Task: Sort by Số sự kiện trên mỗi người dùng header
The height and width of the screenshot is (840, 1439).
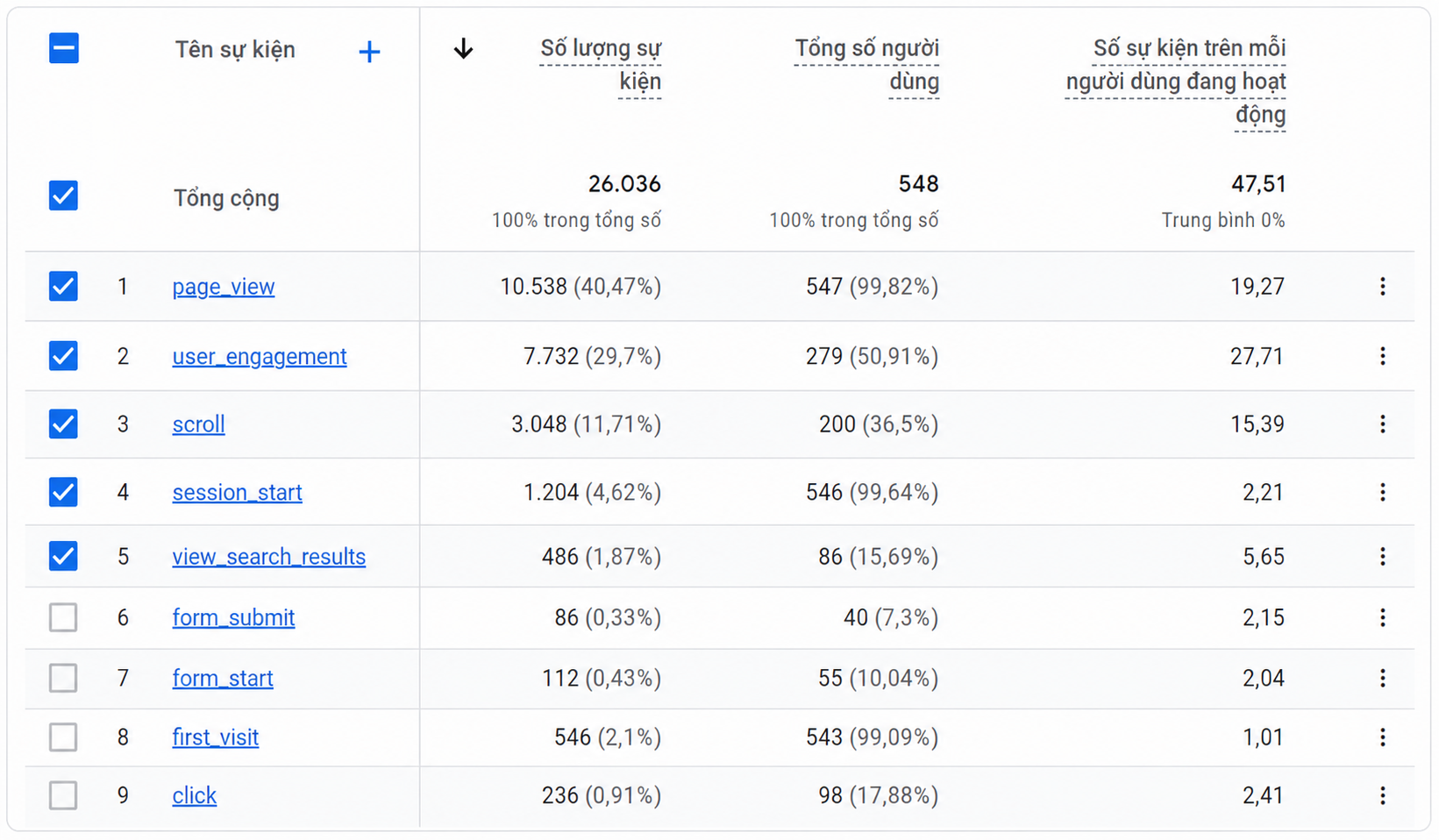Action: point(1175,82)
